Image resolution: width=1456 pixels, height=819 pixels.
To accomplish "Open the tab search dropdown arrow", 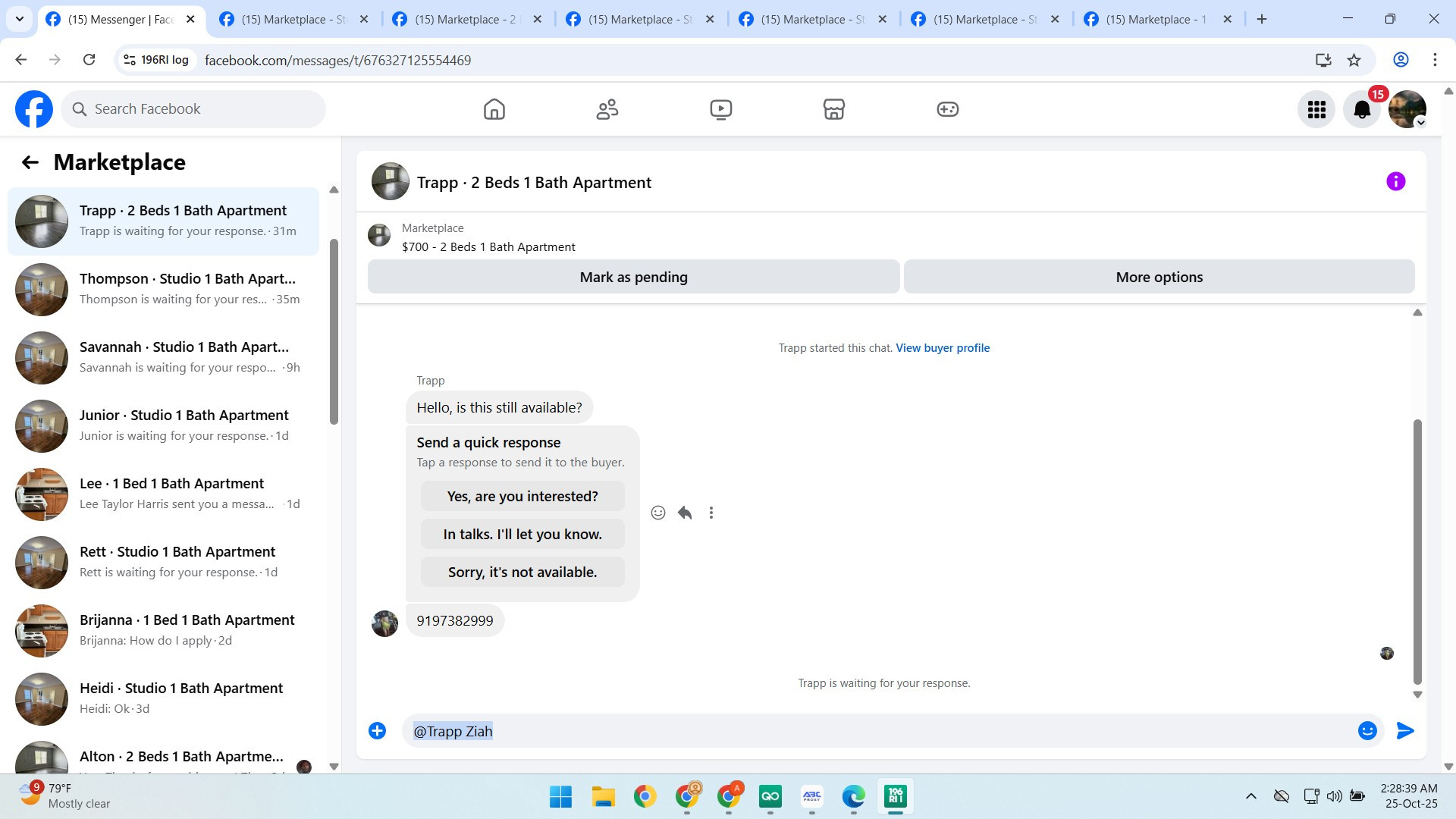I will click(20, 19).
